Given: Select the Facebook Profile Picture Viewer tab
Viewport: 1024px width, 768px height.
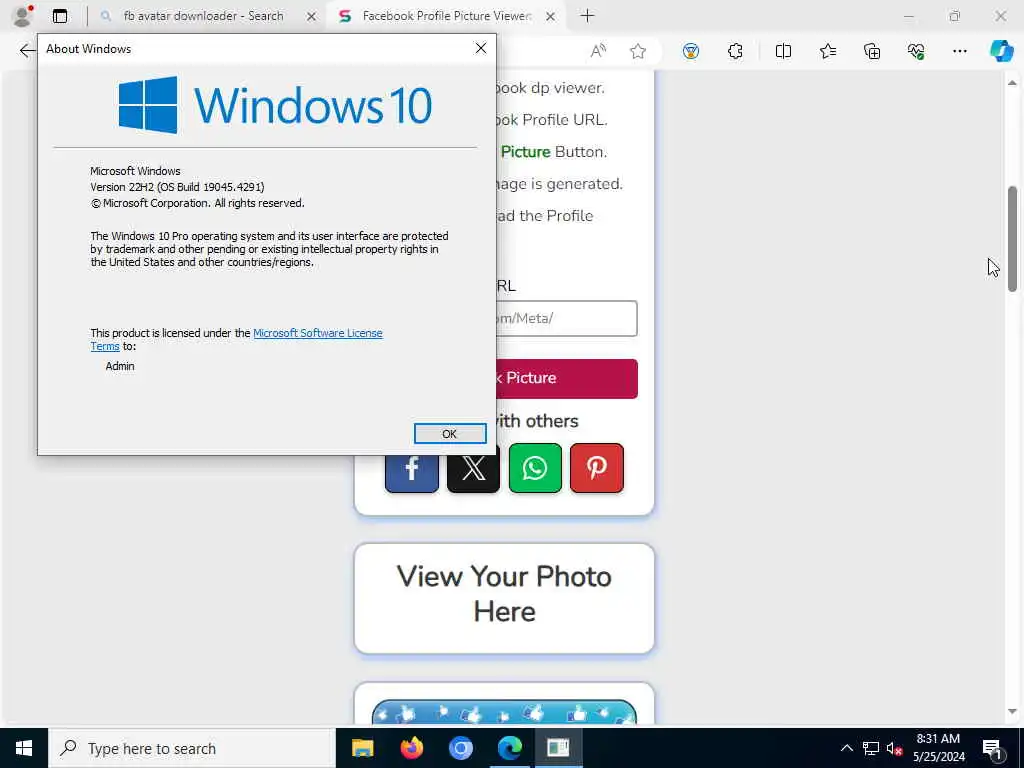Looking at the screenshot, I should 446,16.
